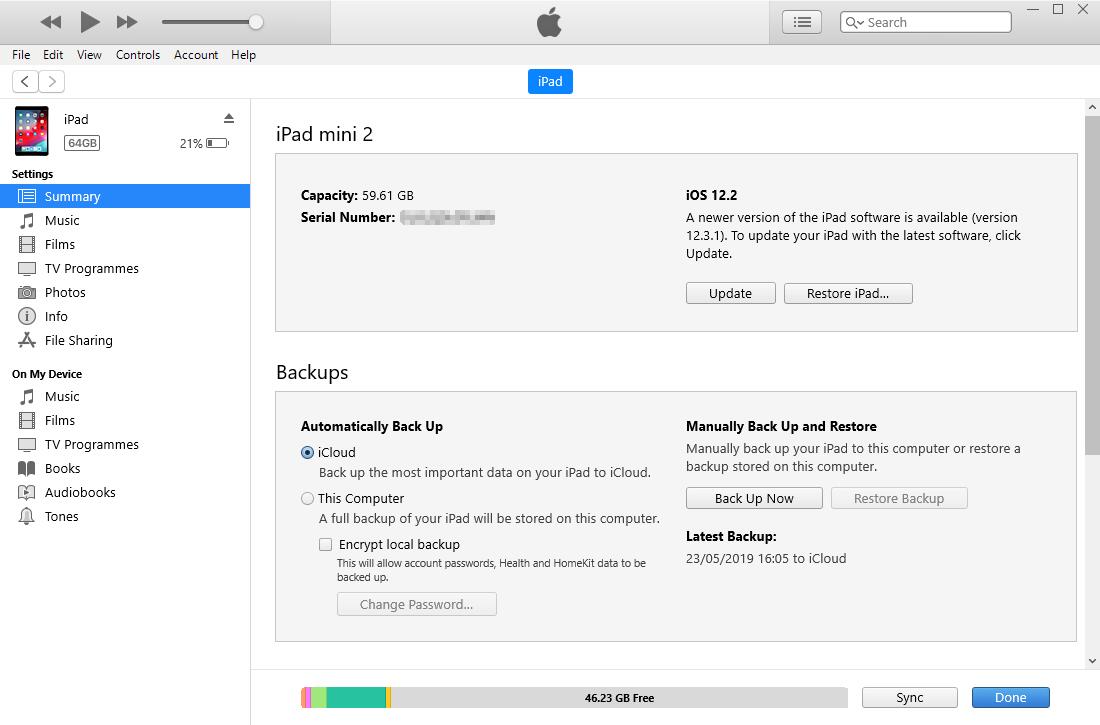Open Films icon under Settings
This screenshot has width=1100, height=725.
point(27,244)
